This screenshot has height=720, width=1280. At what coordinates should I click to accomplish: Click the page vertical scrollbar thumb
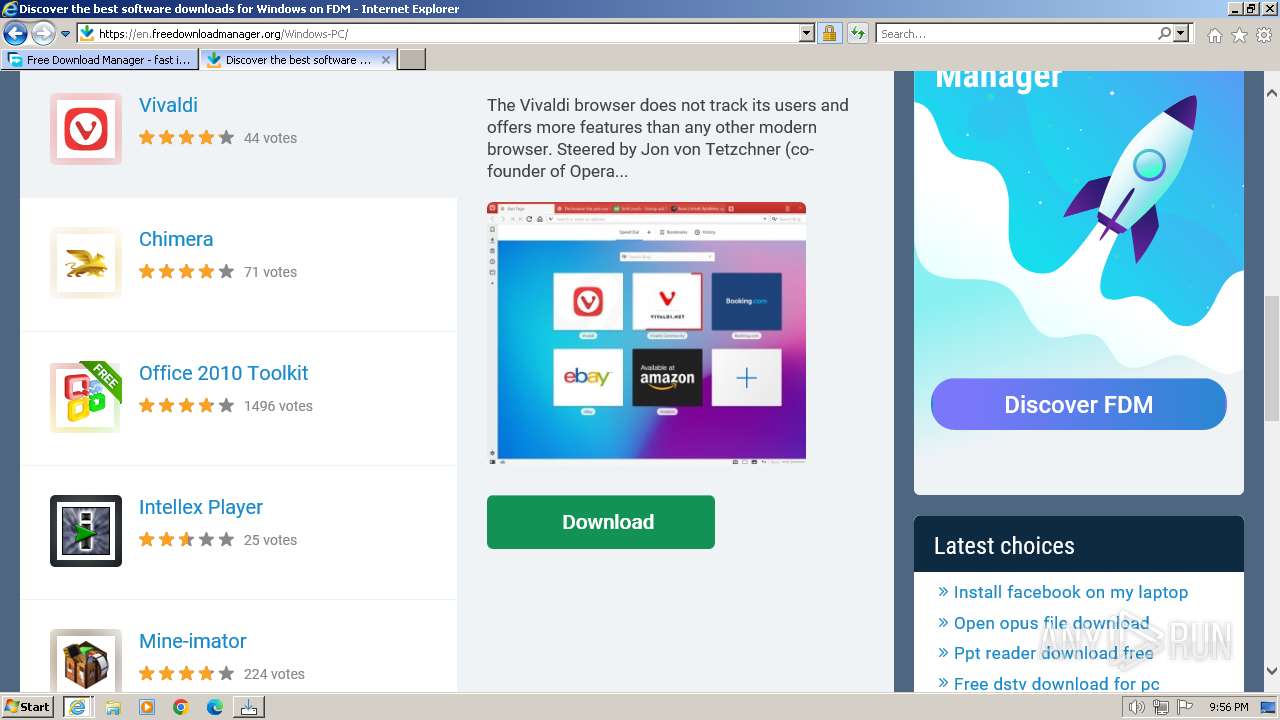pos(1272,360)
